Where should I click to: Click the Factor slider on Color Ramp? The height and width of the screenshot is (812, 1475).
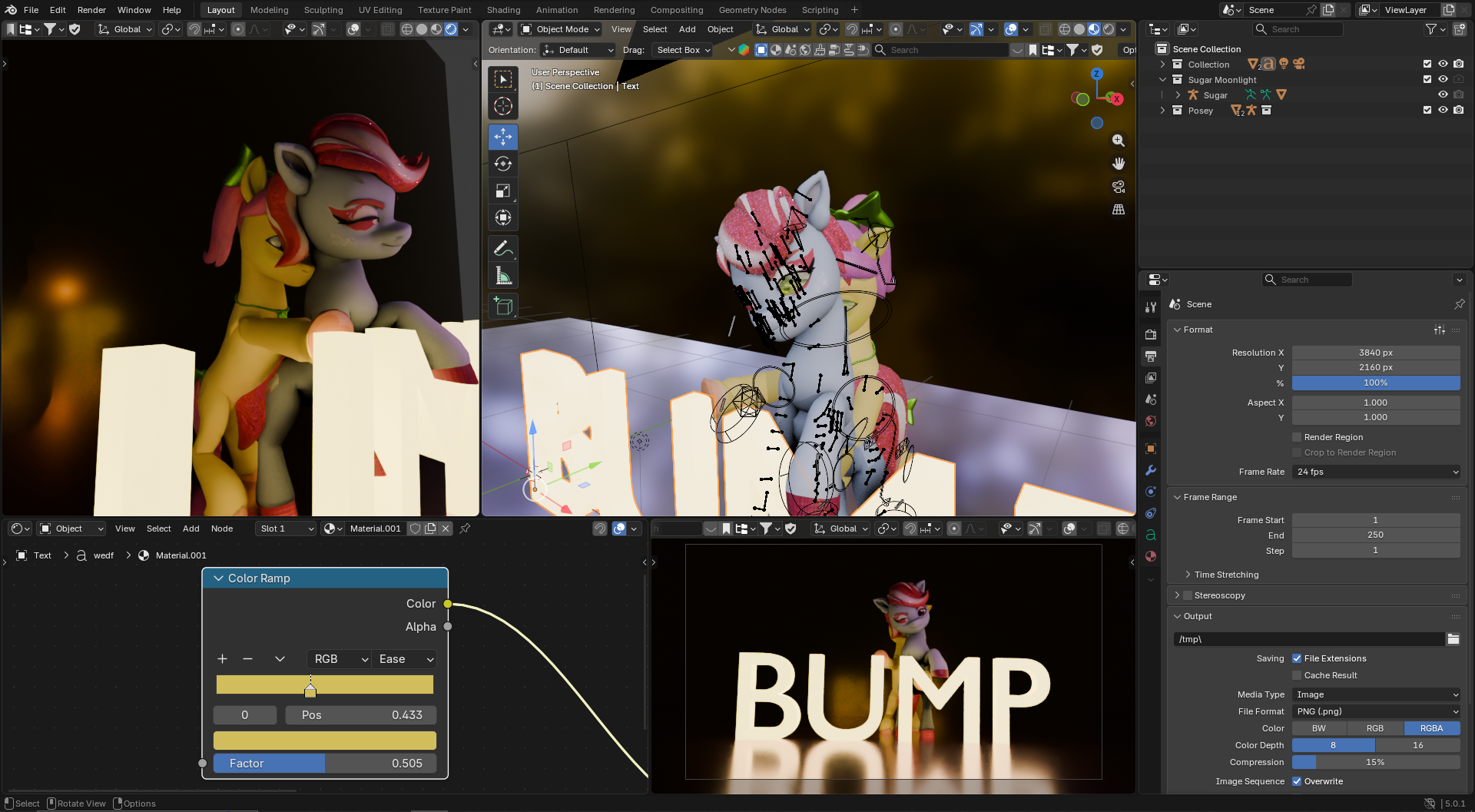click(x=325, y=764)
